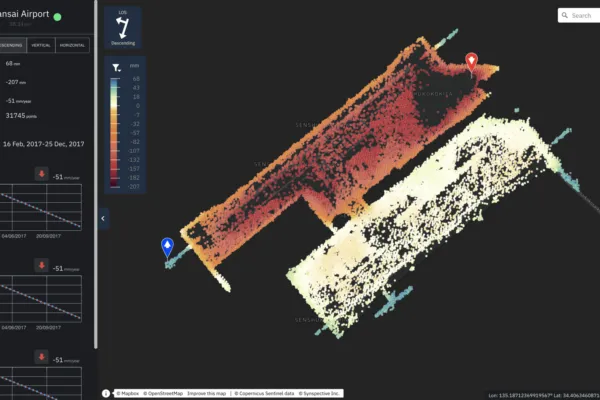Click the blue map pin marker
Image resolution: width=600 pixels, height=400 pixels.
click(167, 246)
